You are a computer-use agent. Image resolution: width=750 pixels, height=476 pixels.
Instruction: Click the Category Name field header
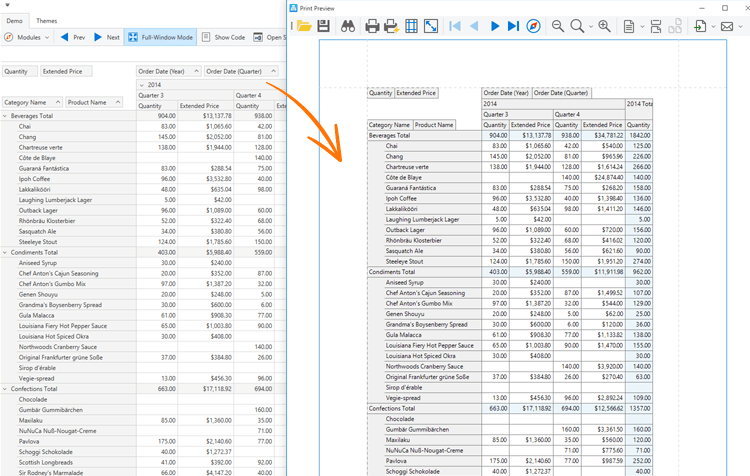27,102
